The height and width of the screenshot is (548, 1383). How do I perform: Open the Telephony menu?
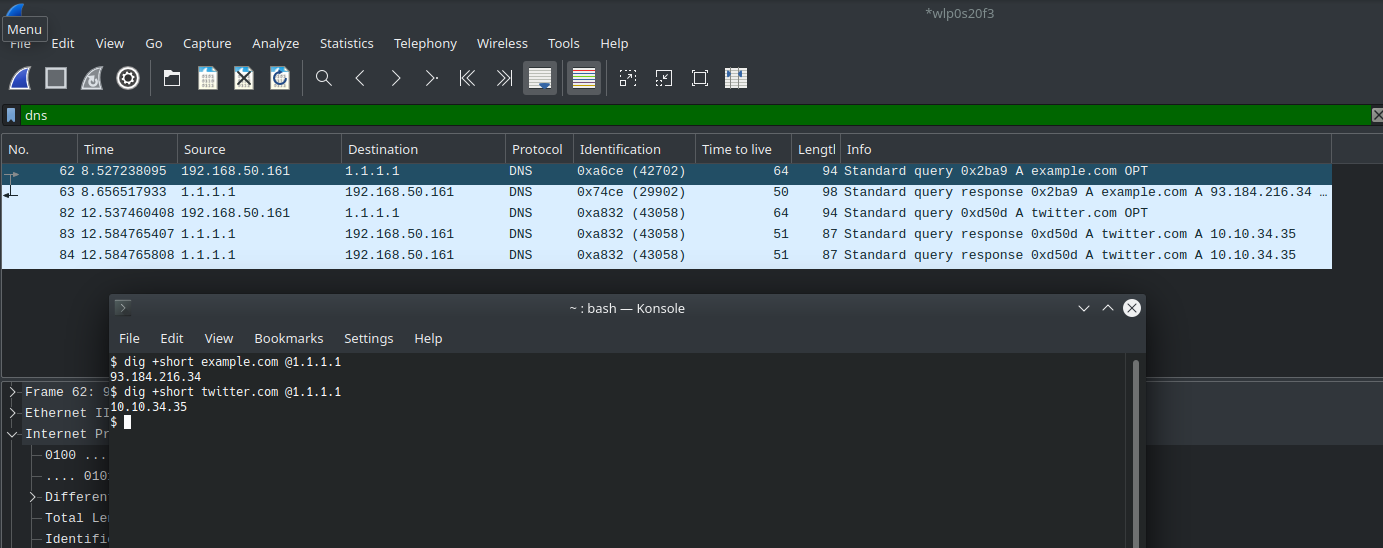click(x=425, y=43)
